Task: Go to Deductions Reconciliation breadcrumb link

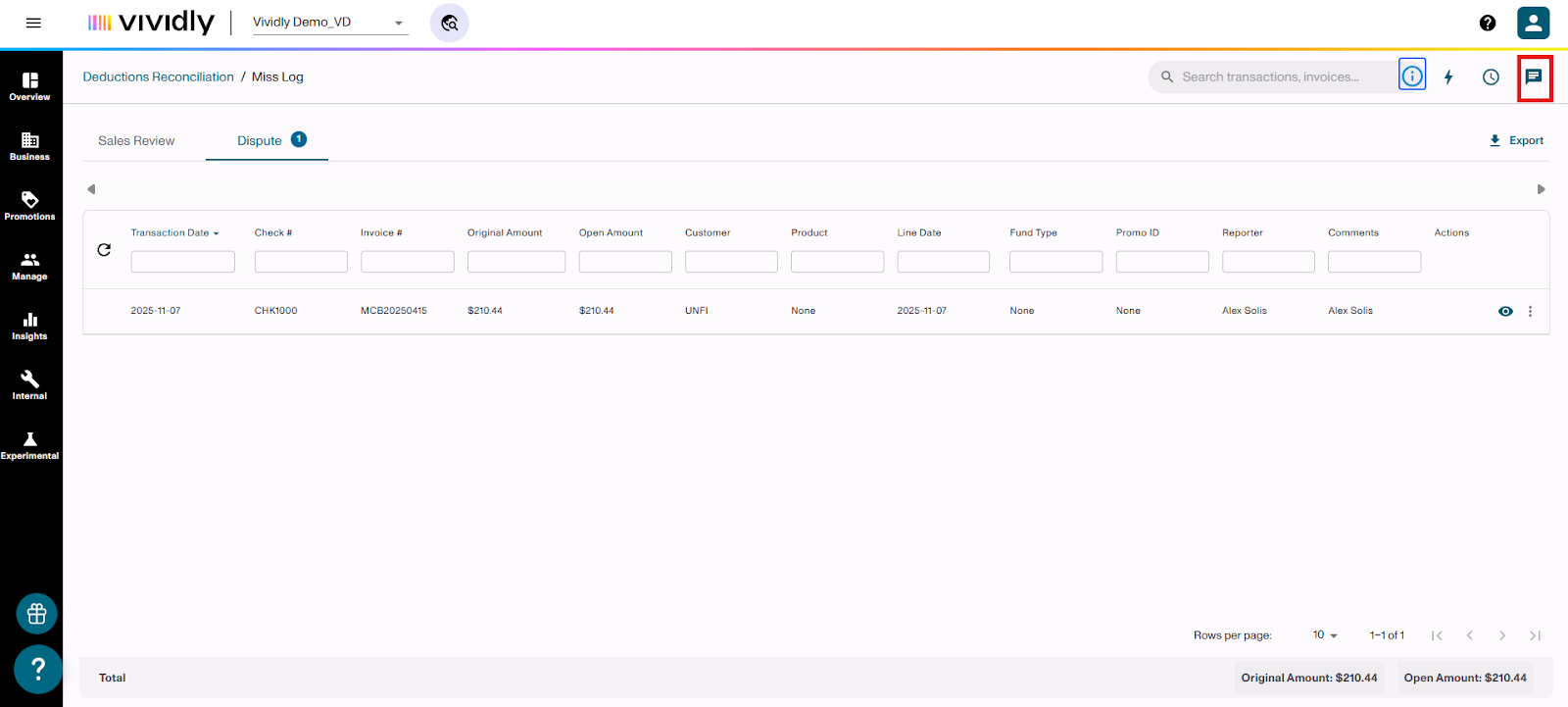Action: pos(158,76)
